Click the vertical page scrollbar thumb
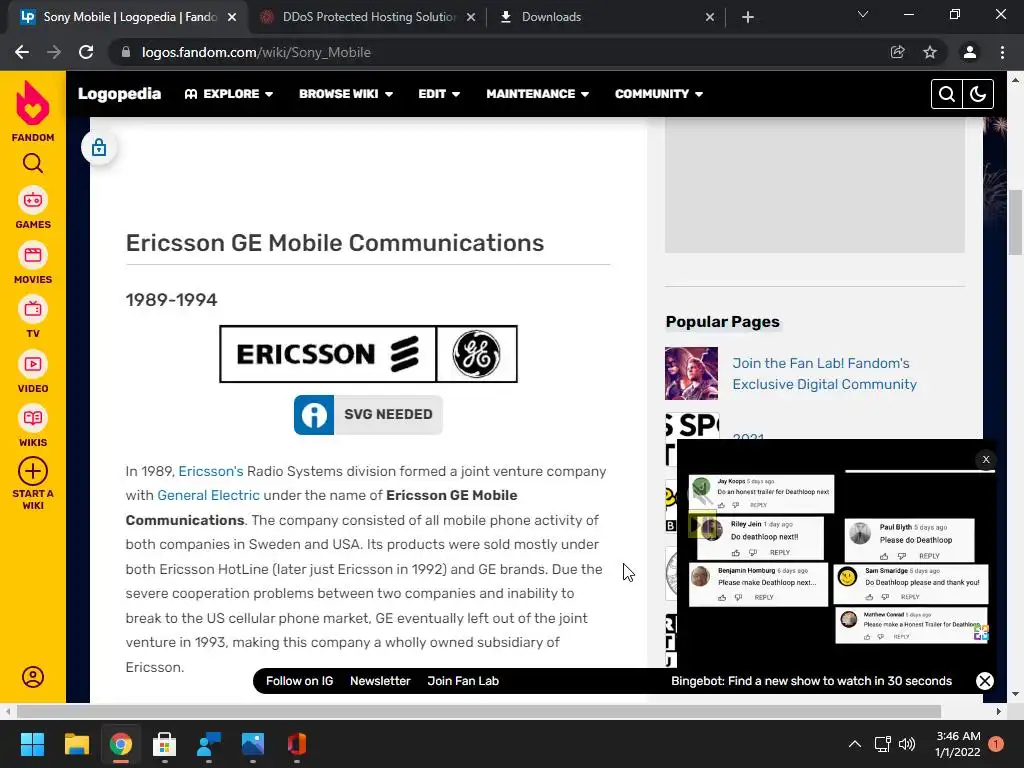 pyautogui.click(x=1015, y=222)
